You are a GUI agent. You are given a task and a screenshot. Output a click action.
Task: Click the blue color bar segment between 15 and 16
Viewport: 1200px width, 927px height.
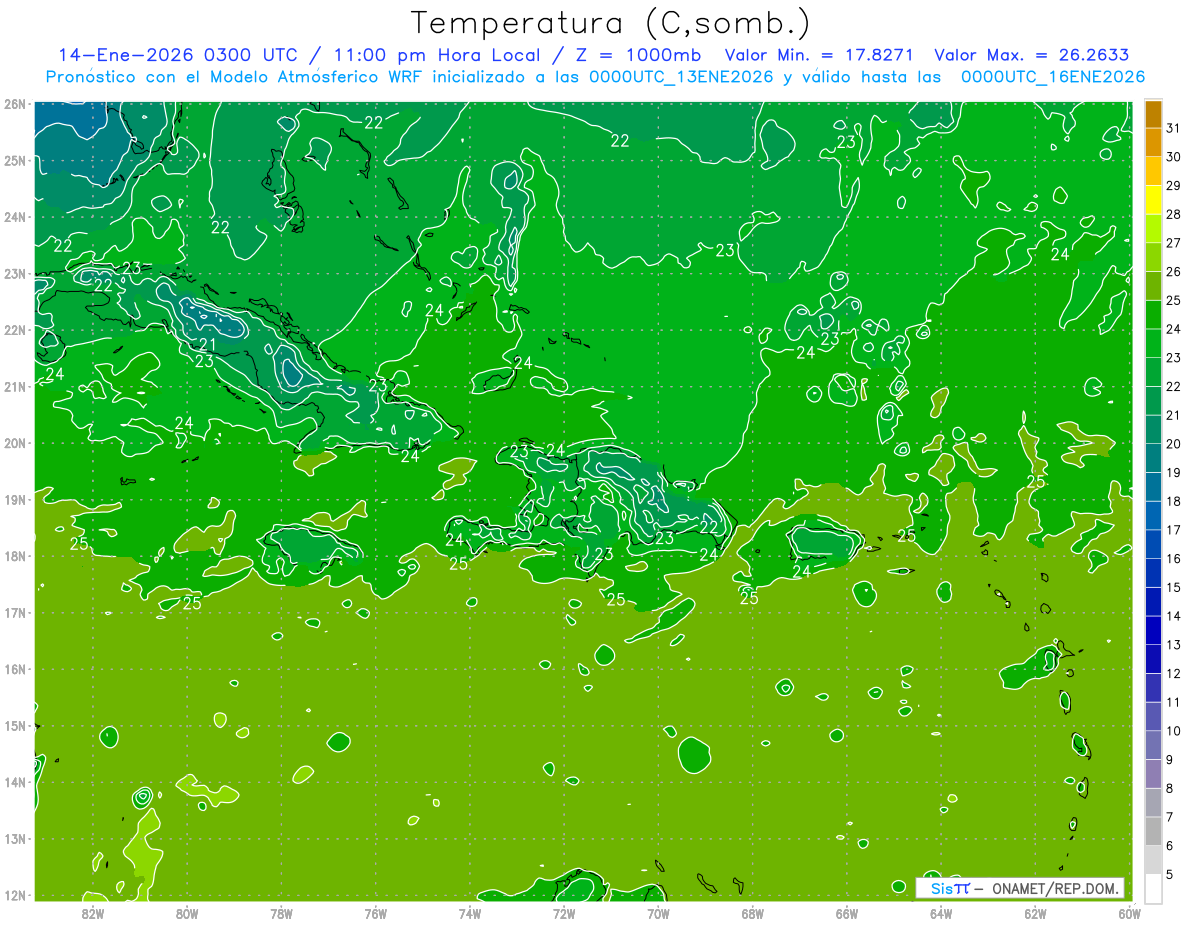[1154, 573]
